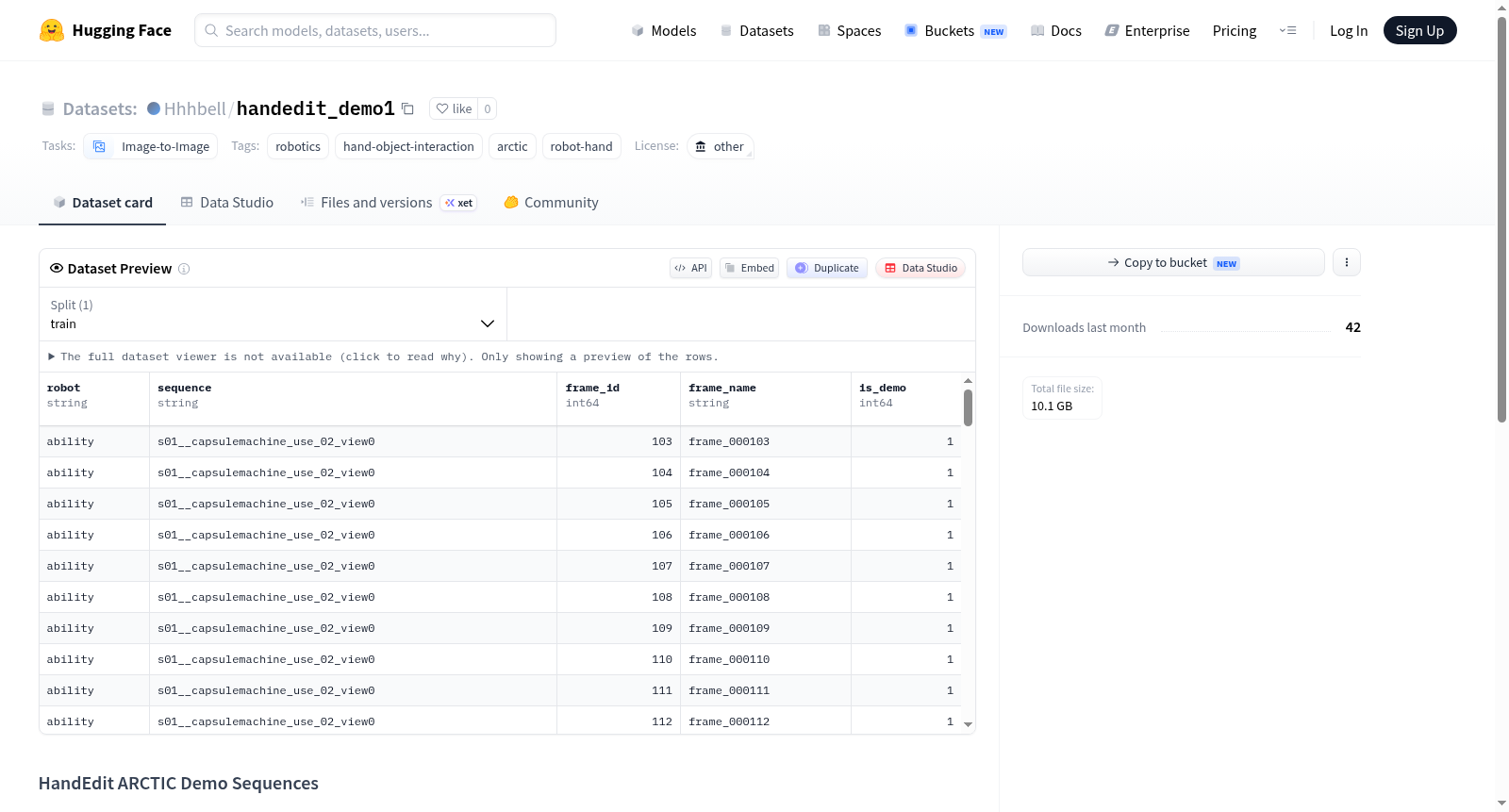Like the handedit_demo1 dataset
The height and width of the screenshot is (812, 1509).
pos(454,108)
